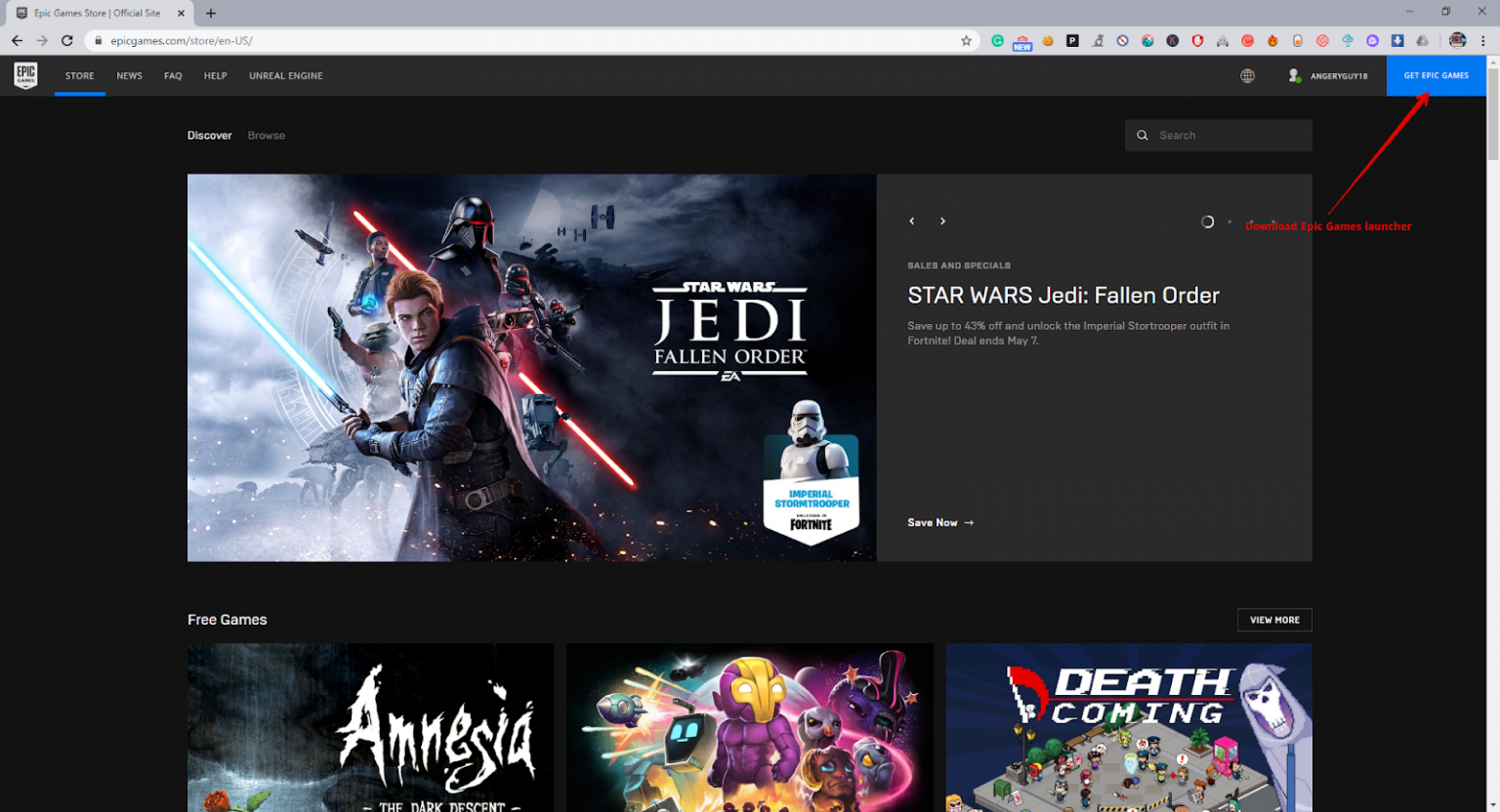Close the Epic Games Store browser tab

(x=181, y=13)
